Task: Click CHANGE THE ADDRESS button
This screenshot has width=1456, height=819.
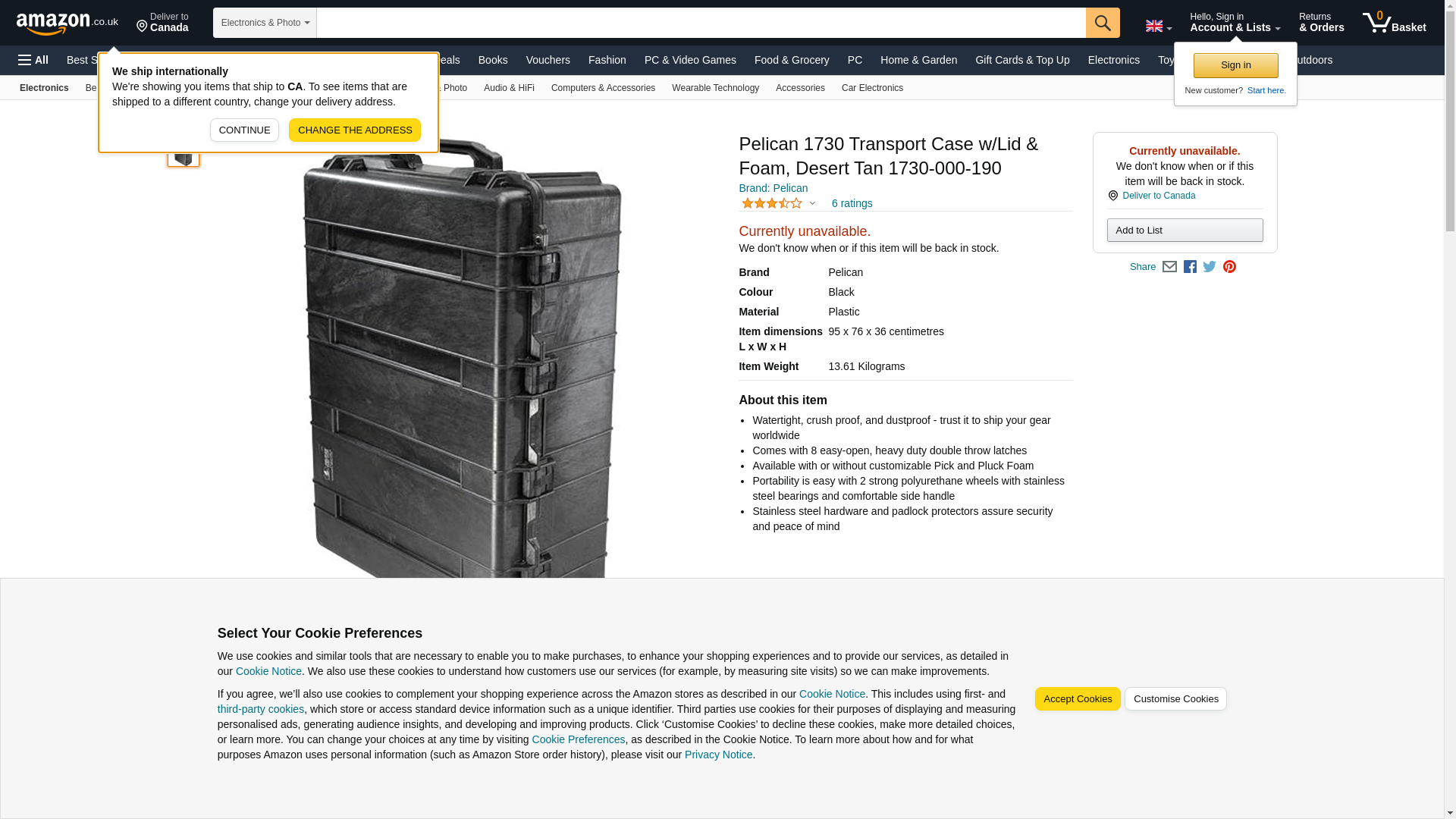Action: [355, 130]
